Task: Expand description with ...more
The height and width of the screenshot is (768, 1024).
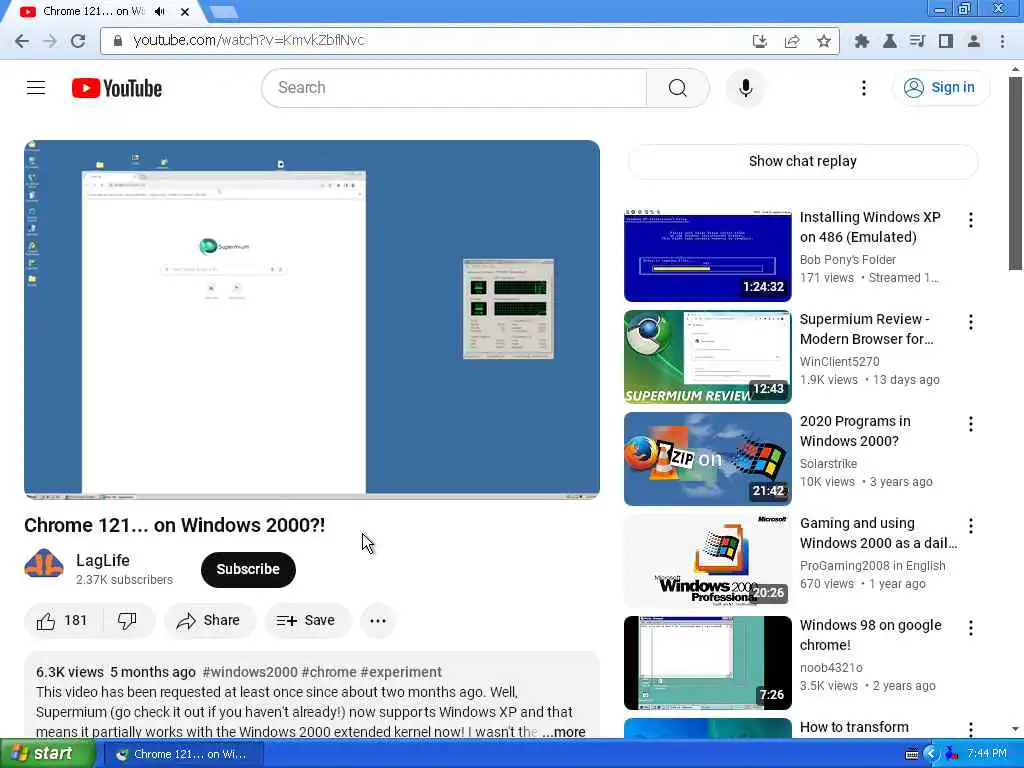Action: [x=564, y=732]
